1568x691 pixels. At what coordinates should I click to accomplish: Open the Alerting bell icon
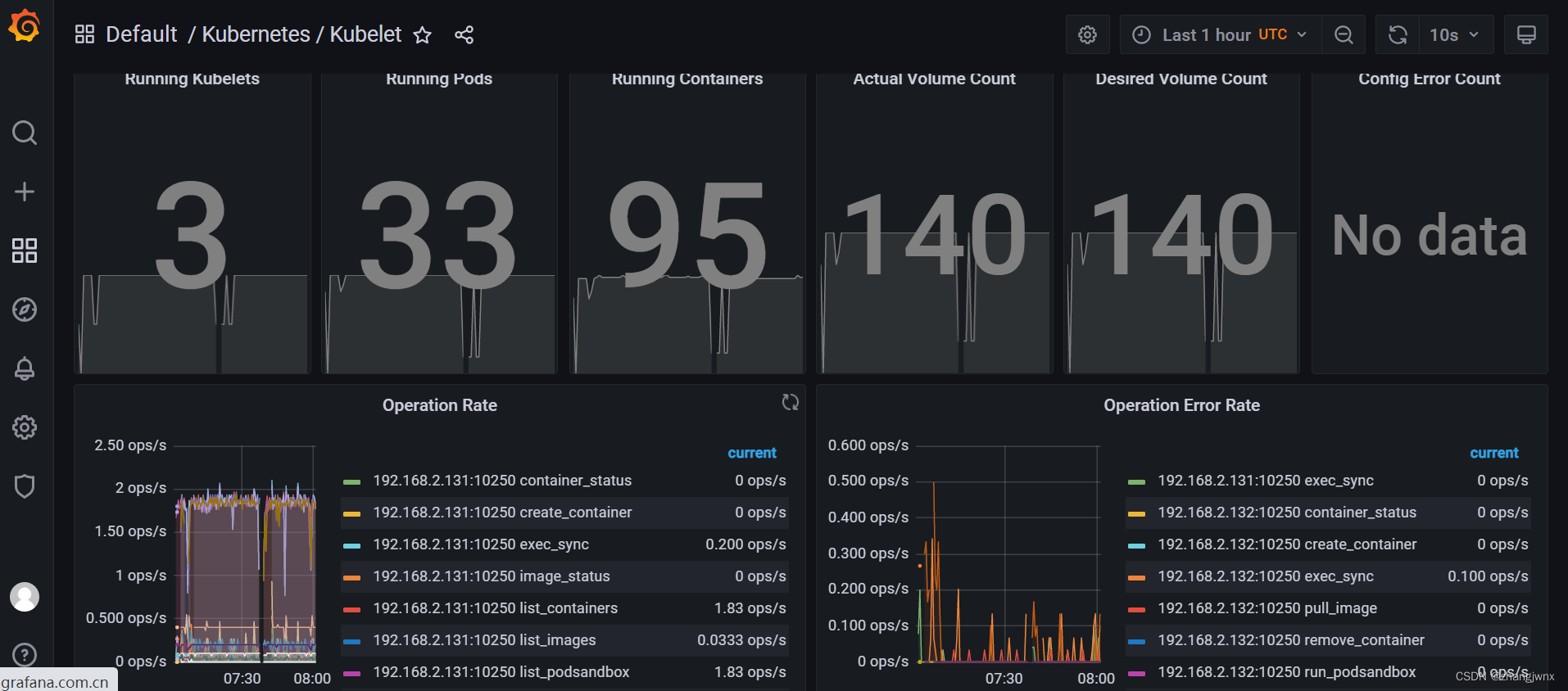pos(25,368)
